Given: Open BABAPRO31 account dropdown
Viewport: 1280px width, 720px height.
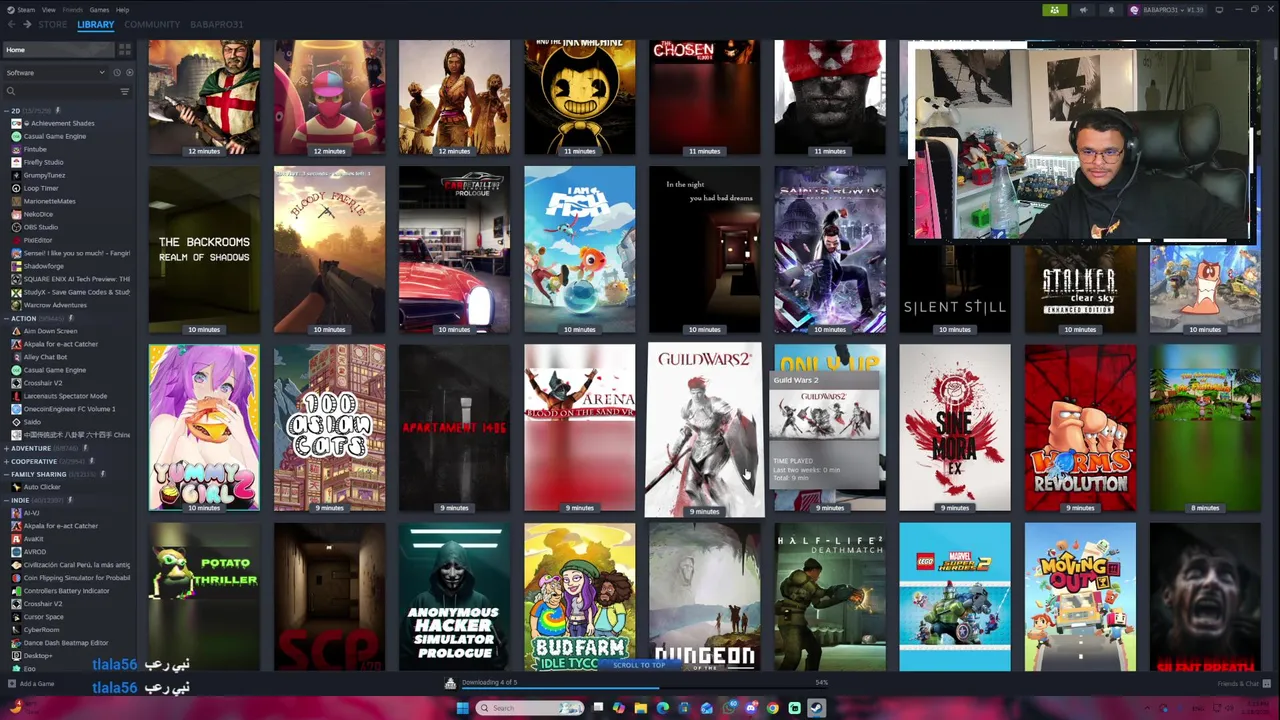Looking at the screenshot, I should coord(1166,10).
